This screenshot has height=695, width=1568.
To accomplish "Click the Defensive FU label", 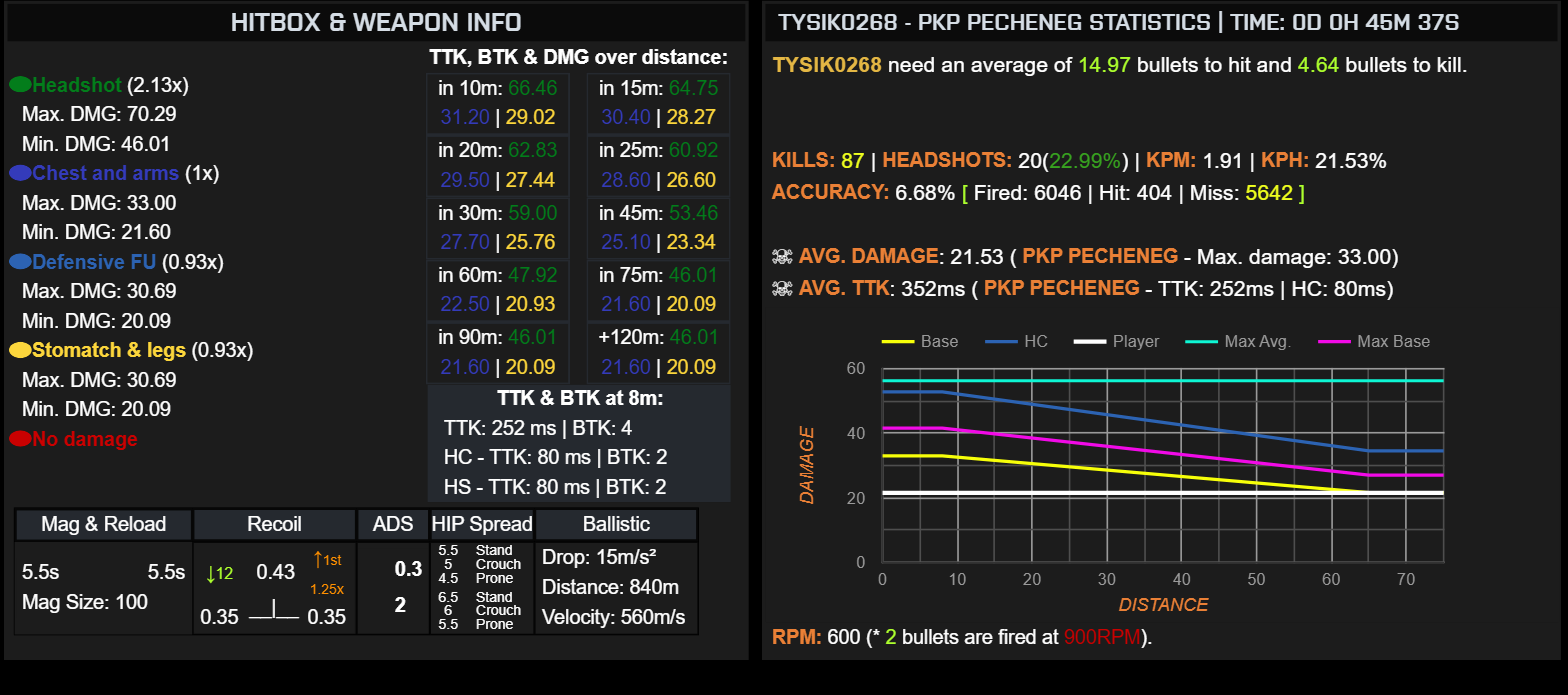I will 95,262.
